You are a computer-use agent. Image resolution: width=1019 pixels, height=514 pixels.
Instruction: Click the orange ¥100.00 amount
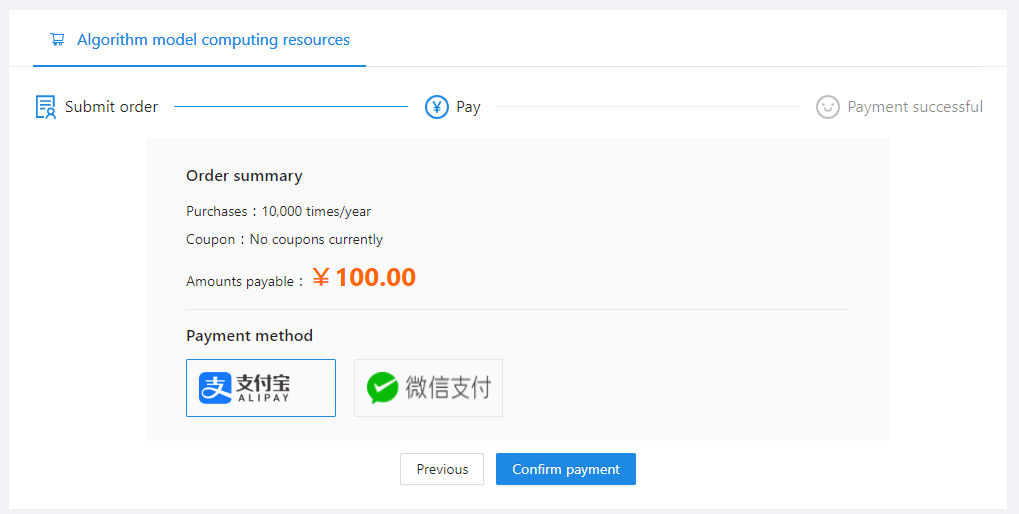coord(364,278)
